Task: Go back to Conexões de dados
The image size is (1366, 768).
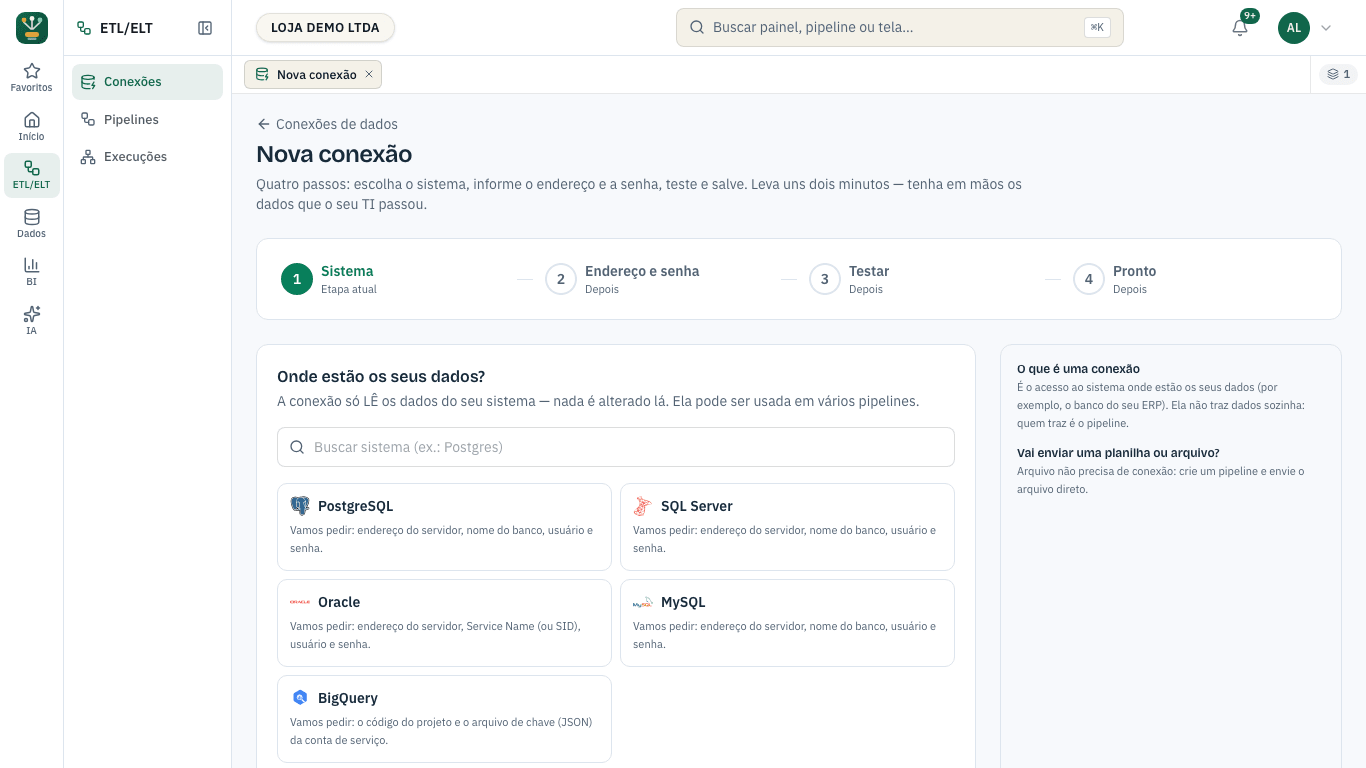Action: (327, 124)
